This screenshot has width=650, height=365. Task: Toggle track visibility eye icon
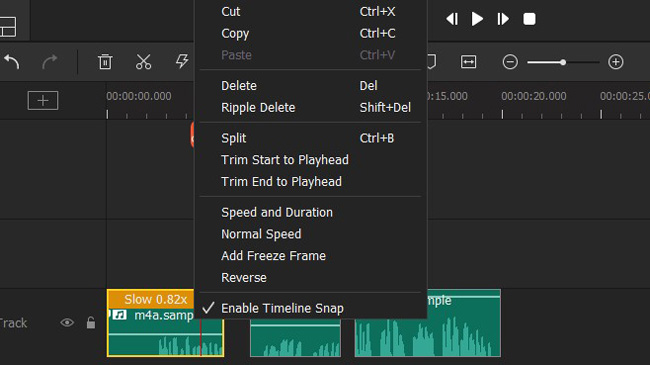point(67,323)
